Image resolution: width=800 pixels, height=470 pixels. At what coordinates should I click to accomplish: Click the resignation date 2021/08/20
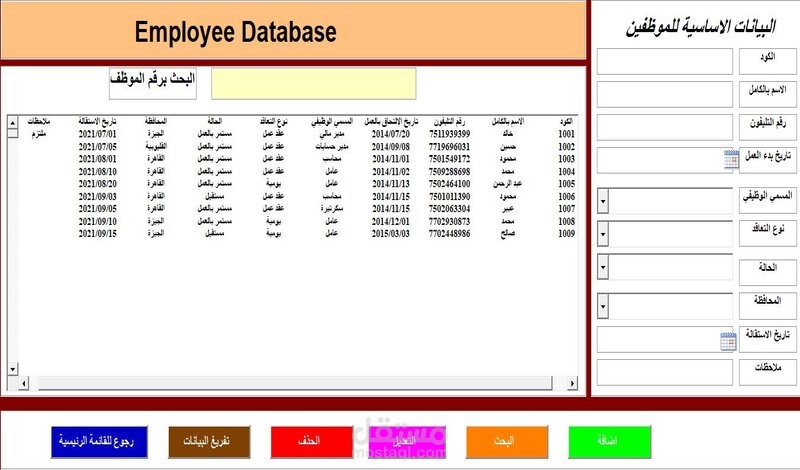tap(97, 184)
